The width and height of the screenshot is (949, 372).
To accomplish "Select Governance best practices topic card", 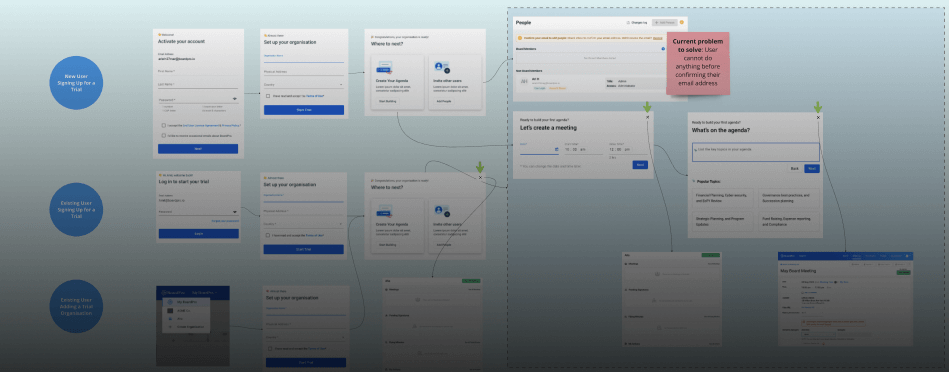I will [789, 197].
